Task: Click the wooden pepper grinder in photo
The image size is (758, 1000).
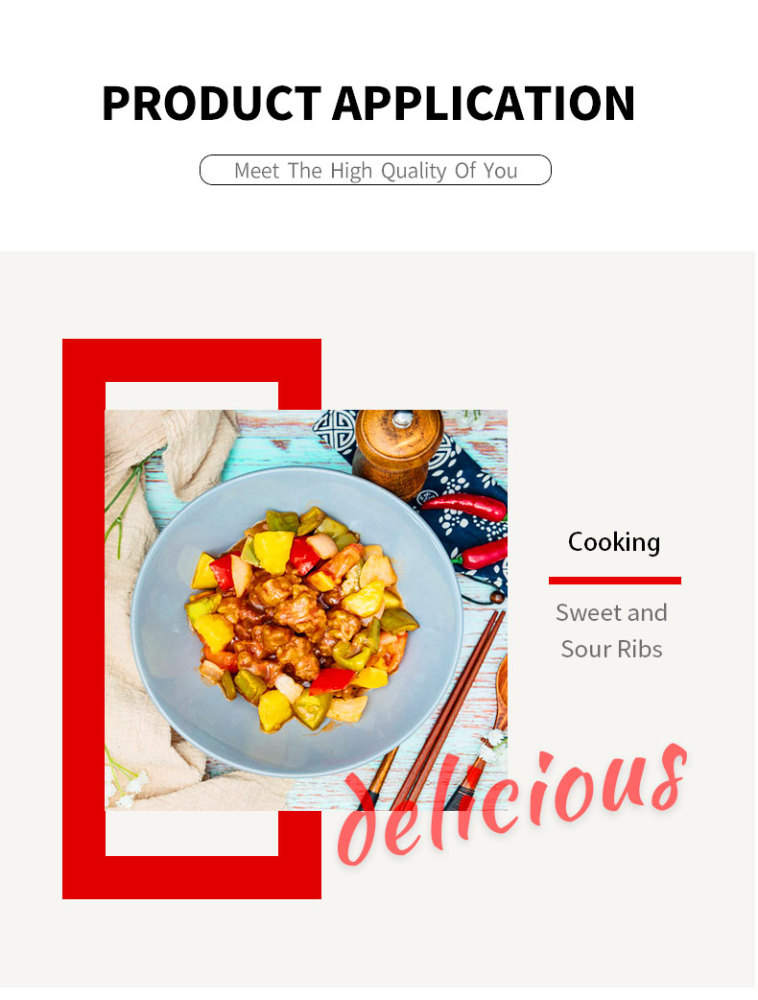Action: (397, 452)
